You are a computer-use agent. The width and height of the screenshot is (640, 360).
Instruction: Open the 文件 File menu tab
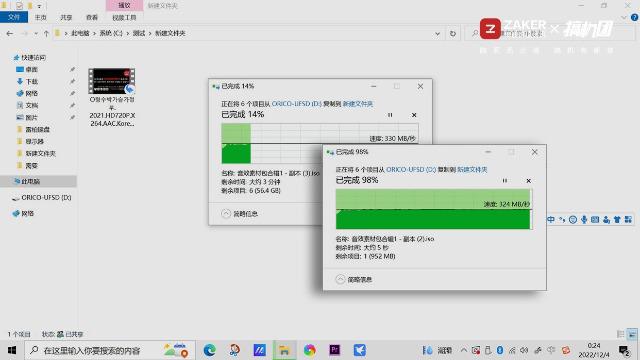pos(13,17)
